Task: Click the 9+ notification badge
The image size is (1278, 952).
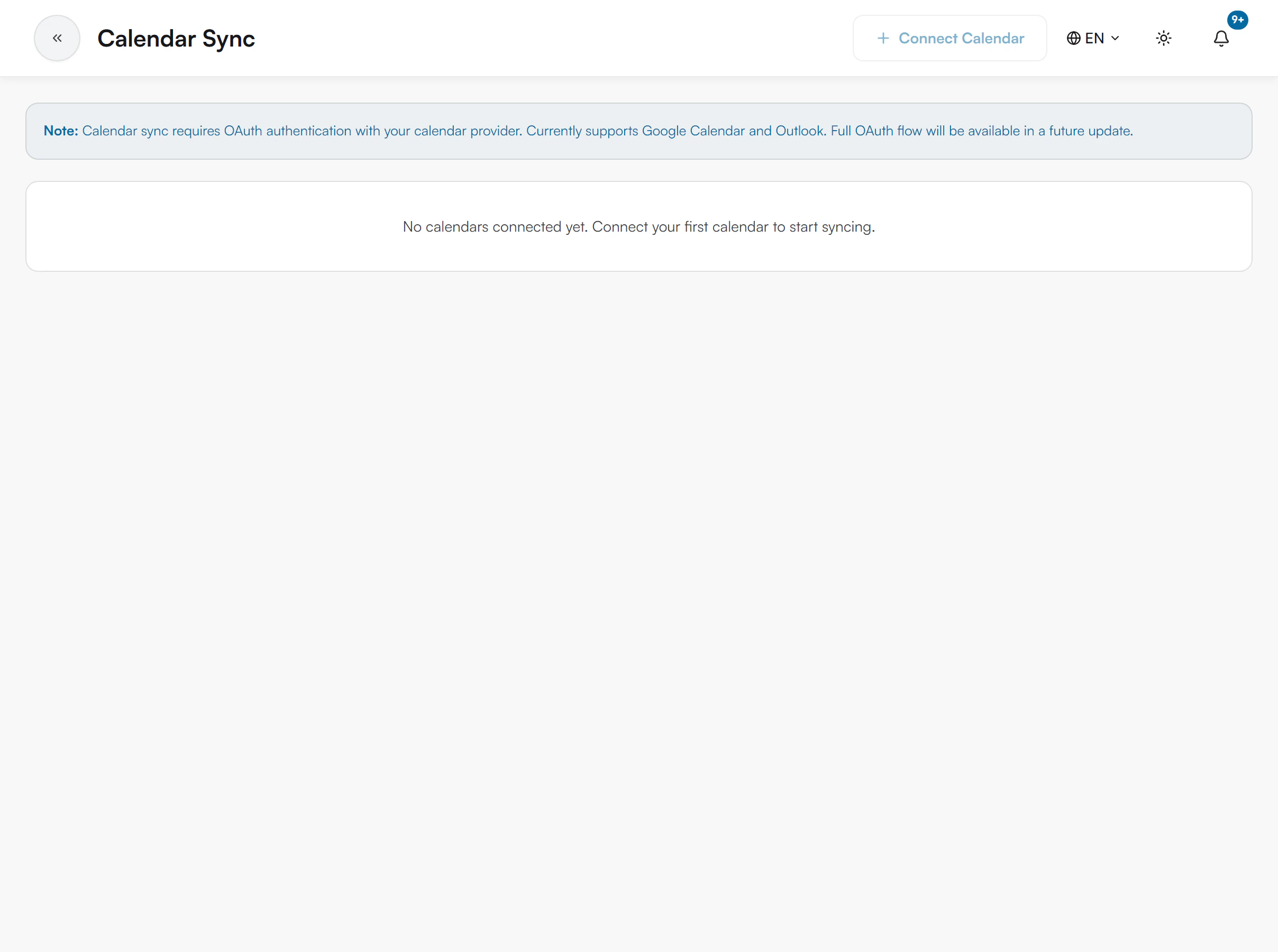Action: click(x=1237, y=20)
